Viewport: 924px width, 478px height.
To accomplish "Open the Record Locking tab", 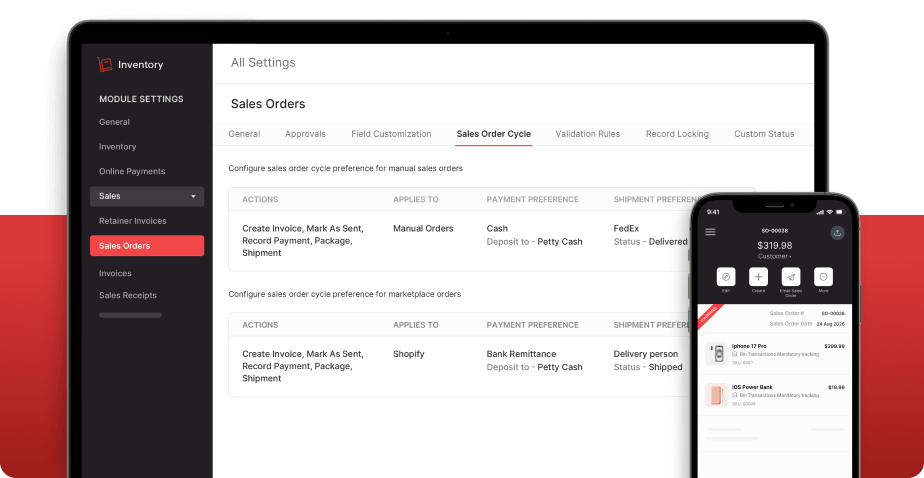I will coord(677,134).
